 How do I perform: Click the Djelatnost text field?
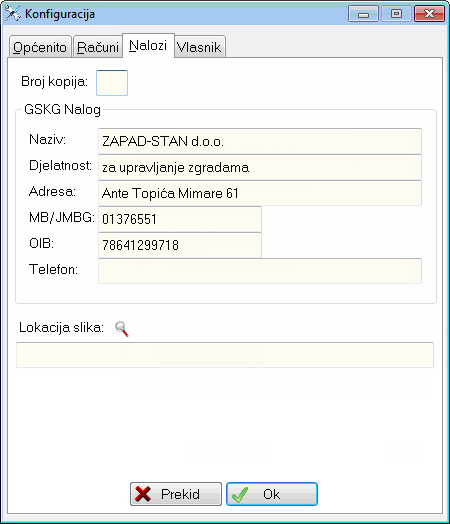click(x=260, y=167)
